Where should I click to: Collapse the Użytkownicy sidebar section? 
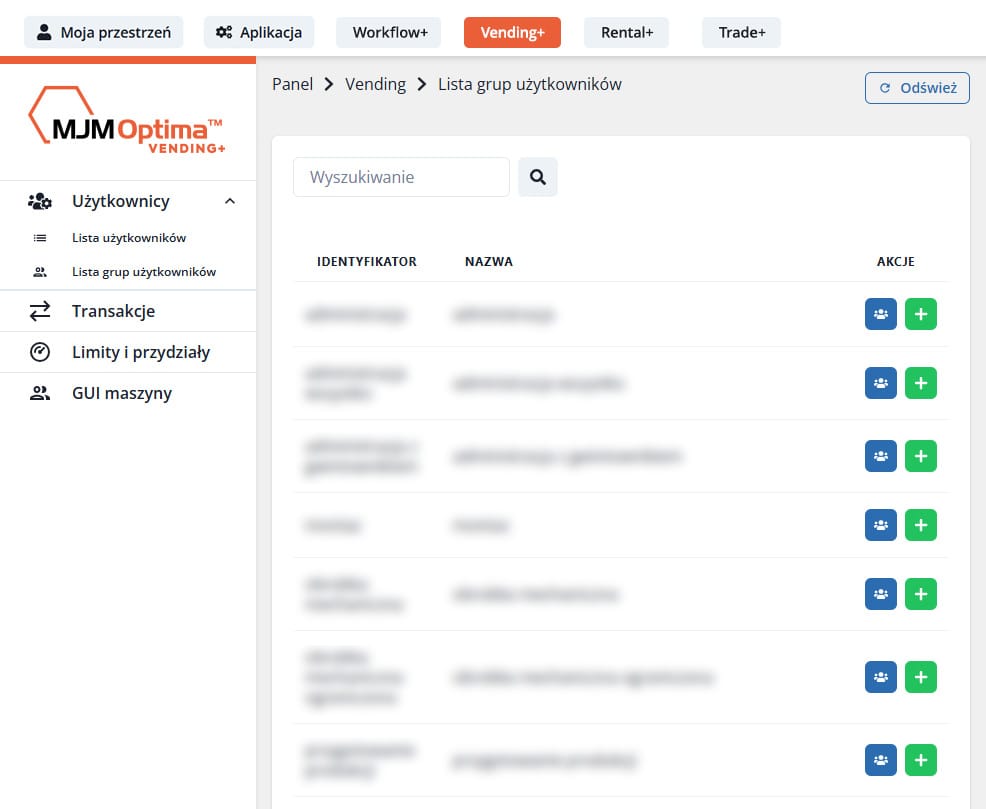(229, 201)
